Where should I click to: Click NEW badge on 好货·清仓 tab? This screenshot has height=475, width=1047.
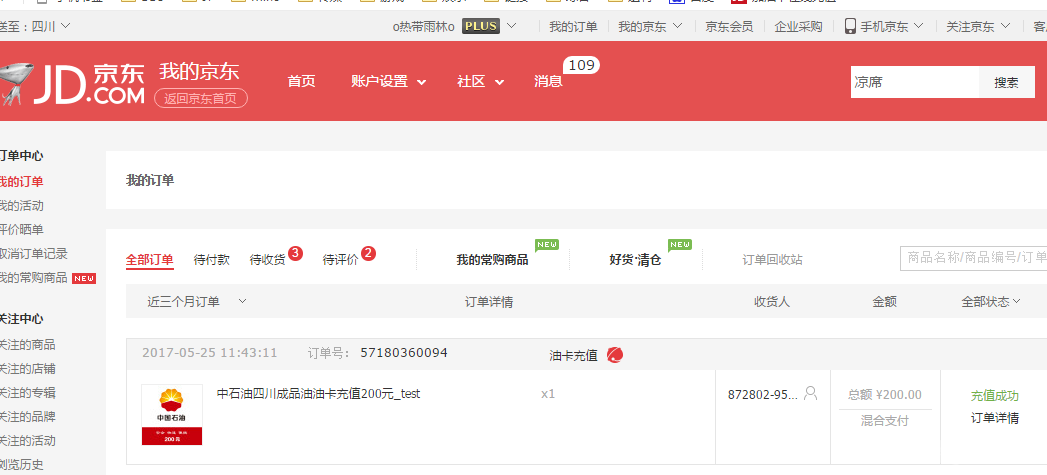[x=680, y=245]
